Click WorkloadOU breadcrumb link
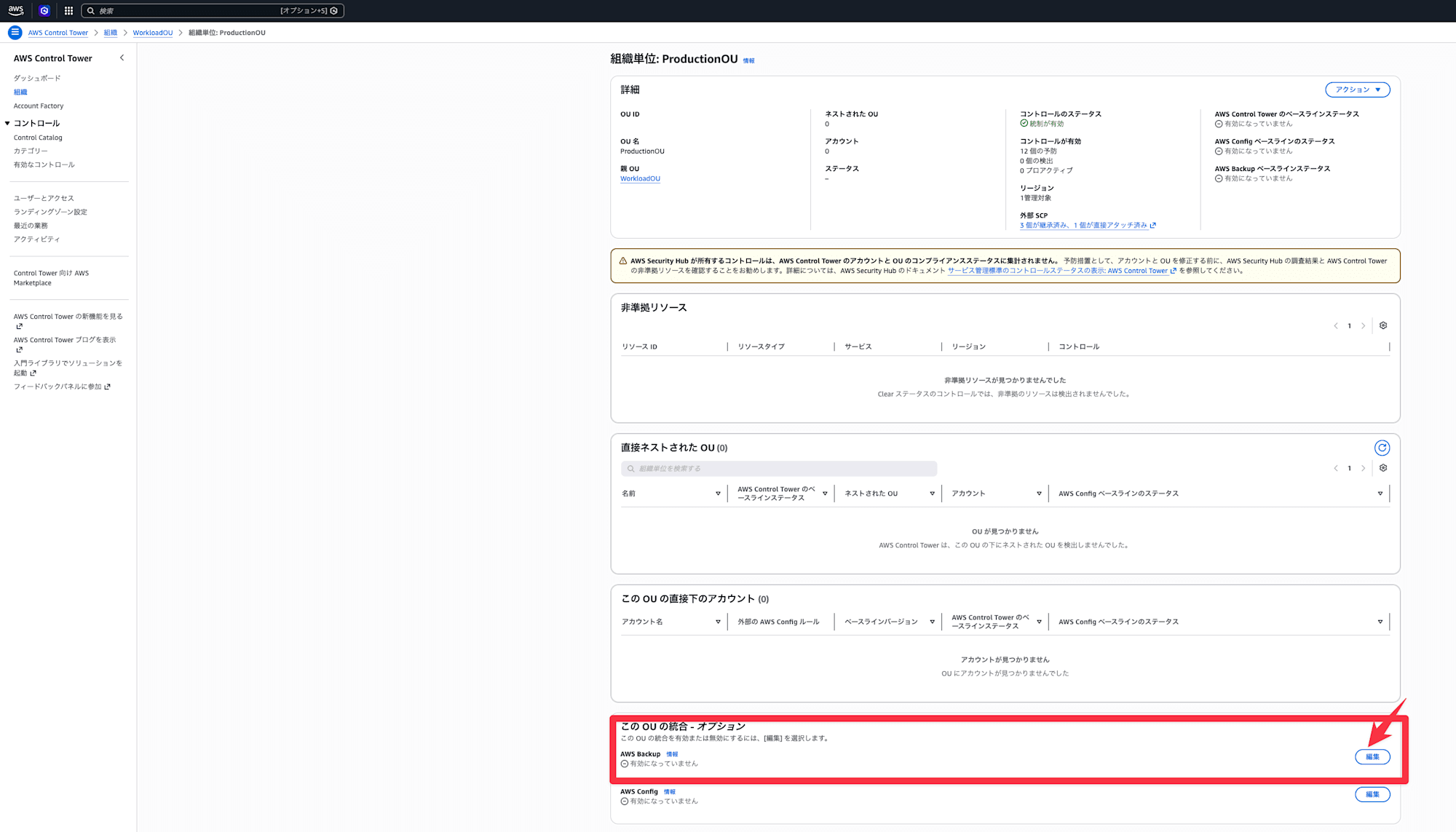 (153, 33)
